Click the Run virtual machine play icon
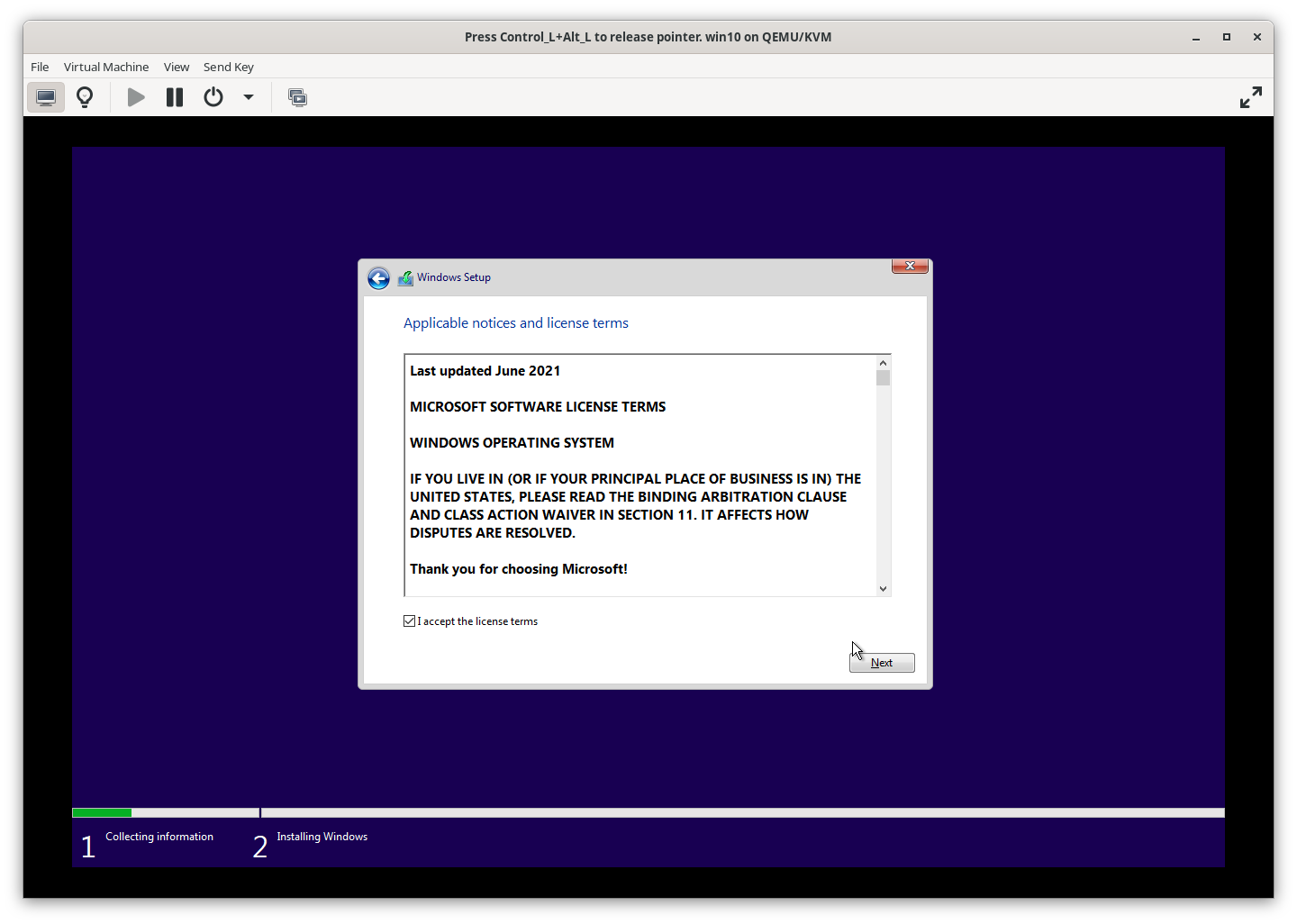This screenshot has width=1297, height=924. tap(136, 97)
